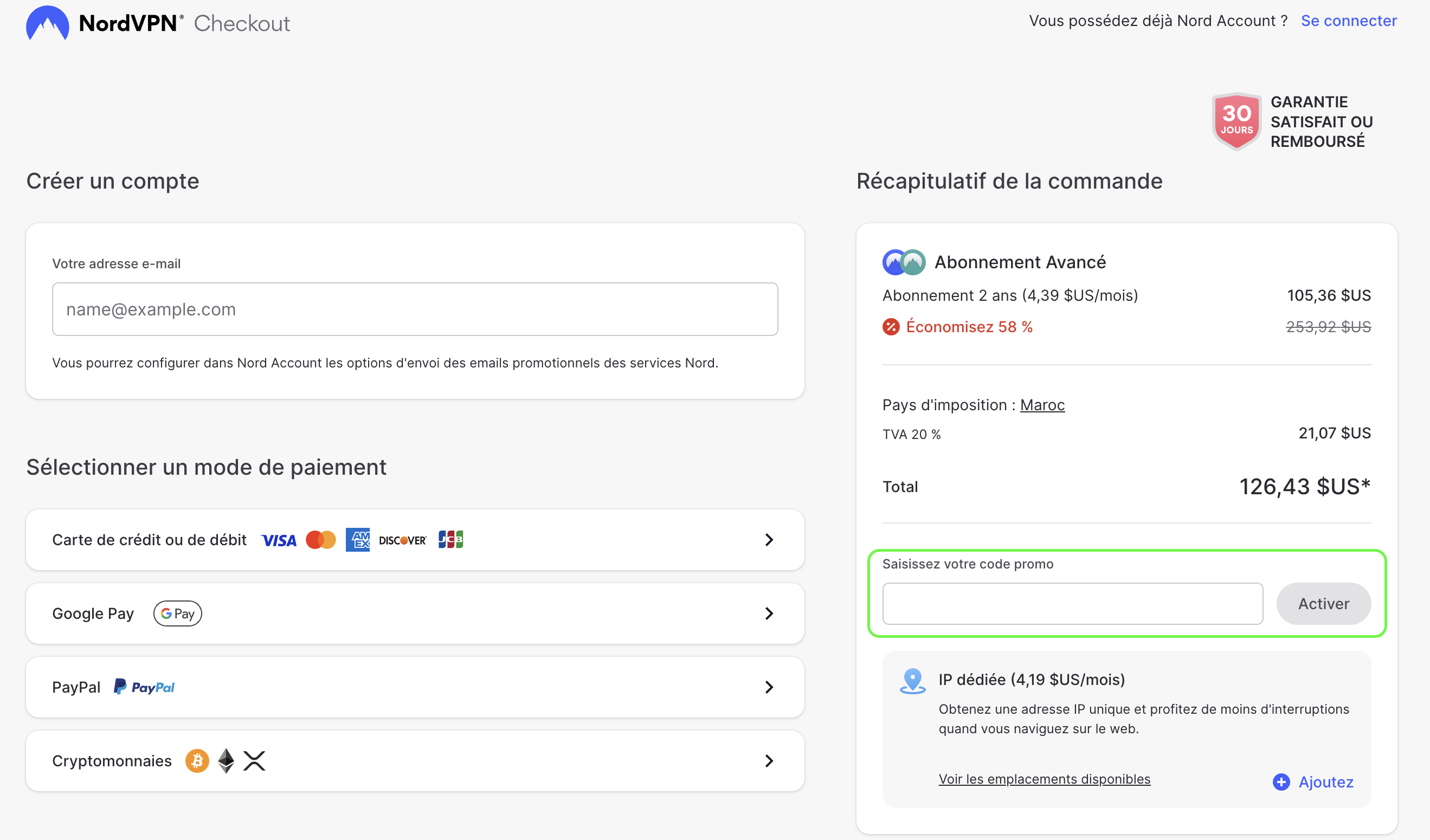Click the JCB card icon
1430x840 pixels.
coord(450,539)
